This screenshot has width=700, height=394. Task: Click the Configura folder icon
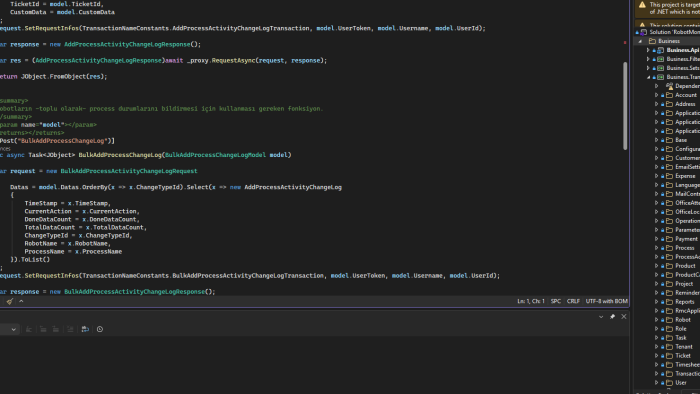point(669,149)
